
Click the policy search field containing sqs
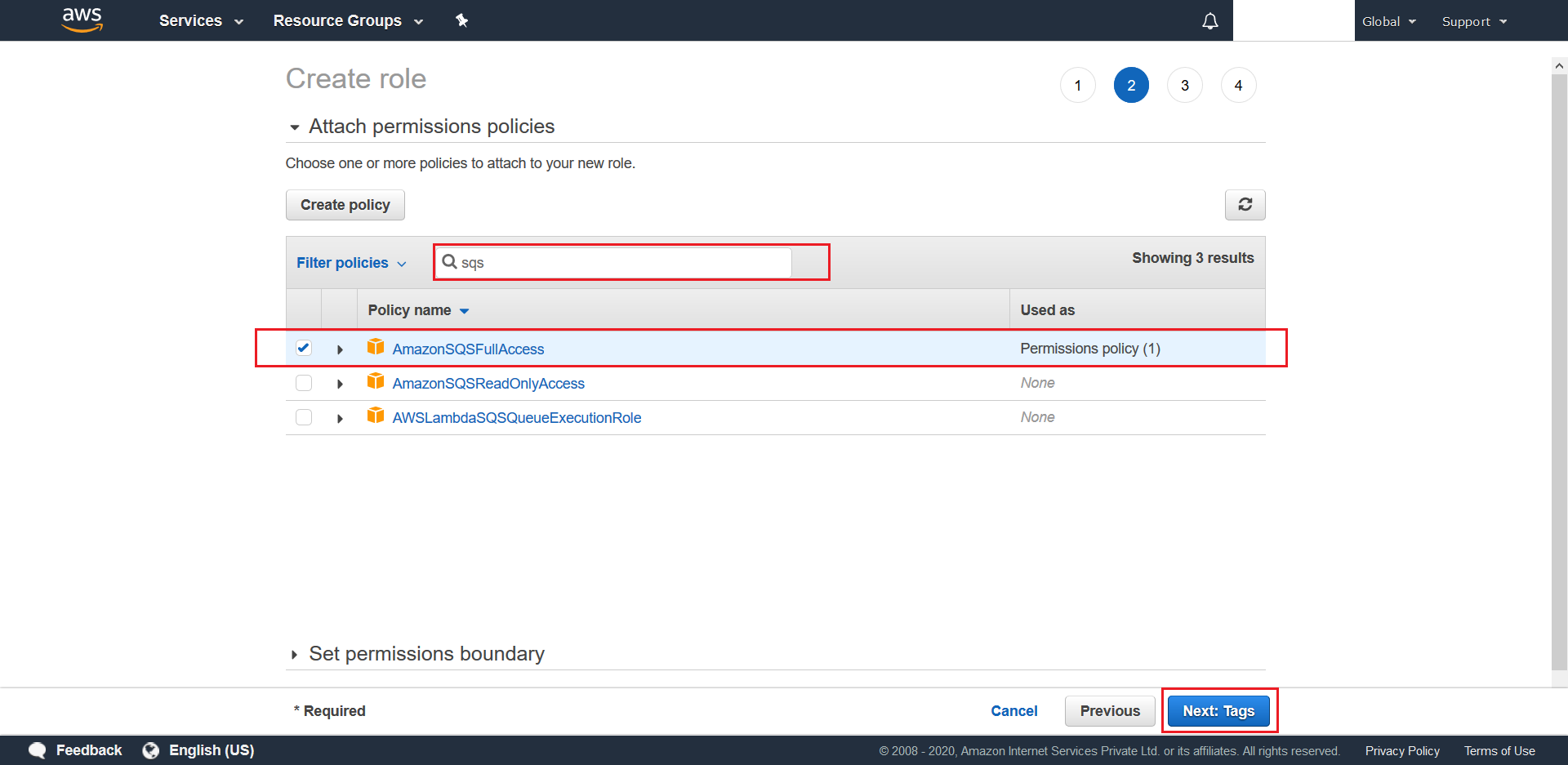pos(612,262)
